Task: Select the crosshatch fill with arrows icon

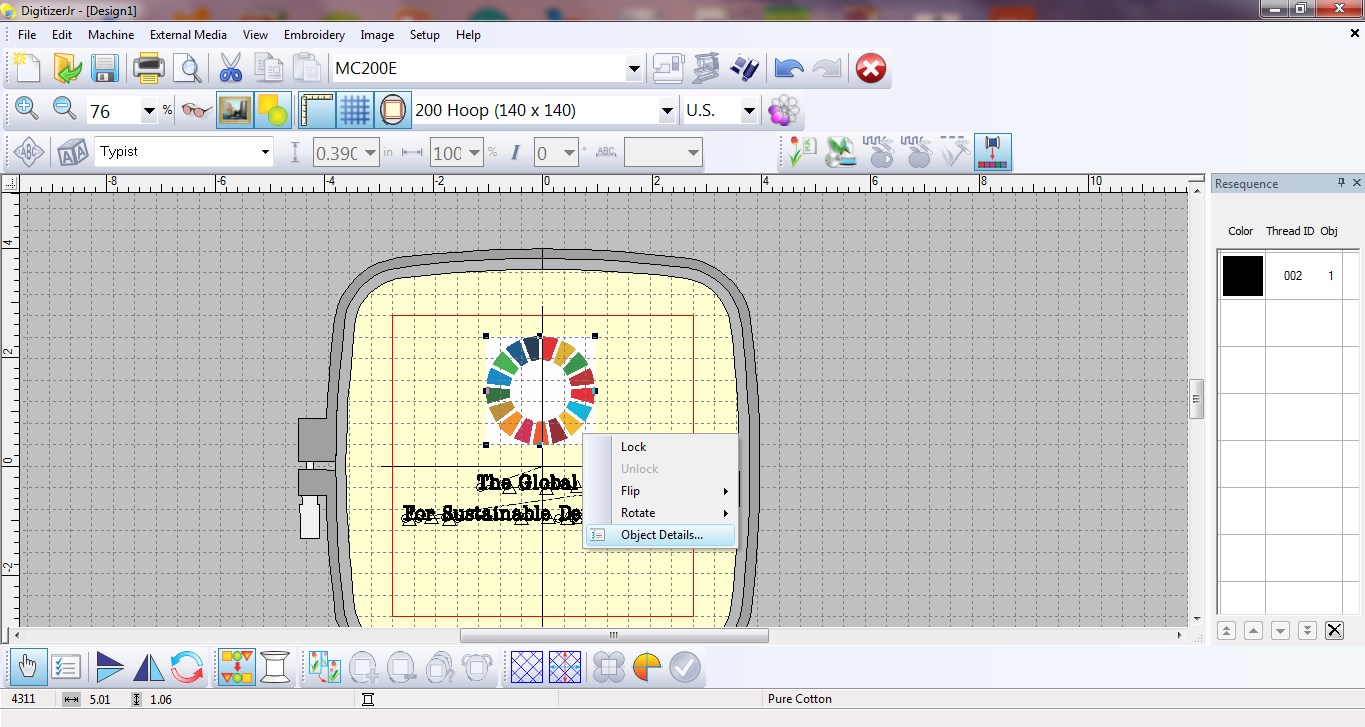Action: (x=565, y=667)
